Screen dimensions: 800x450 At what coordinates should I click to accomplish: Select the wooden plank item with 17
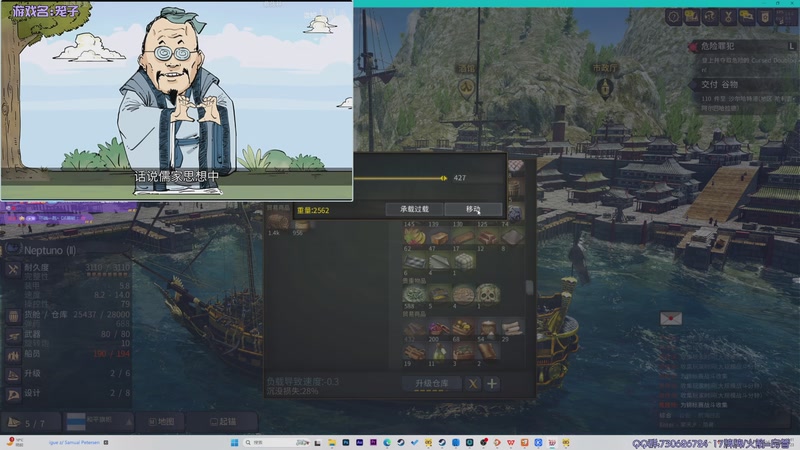(464, 237)
